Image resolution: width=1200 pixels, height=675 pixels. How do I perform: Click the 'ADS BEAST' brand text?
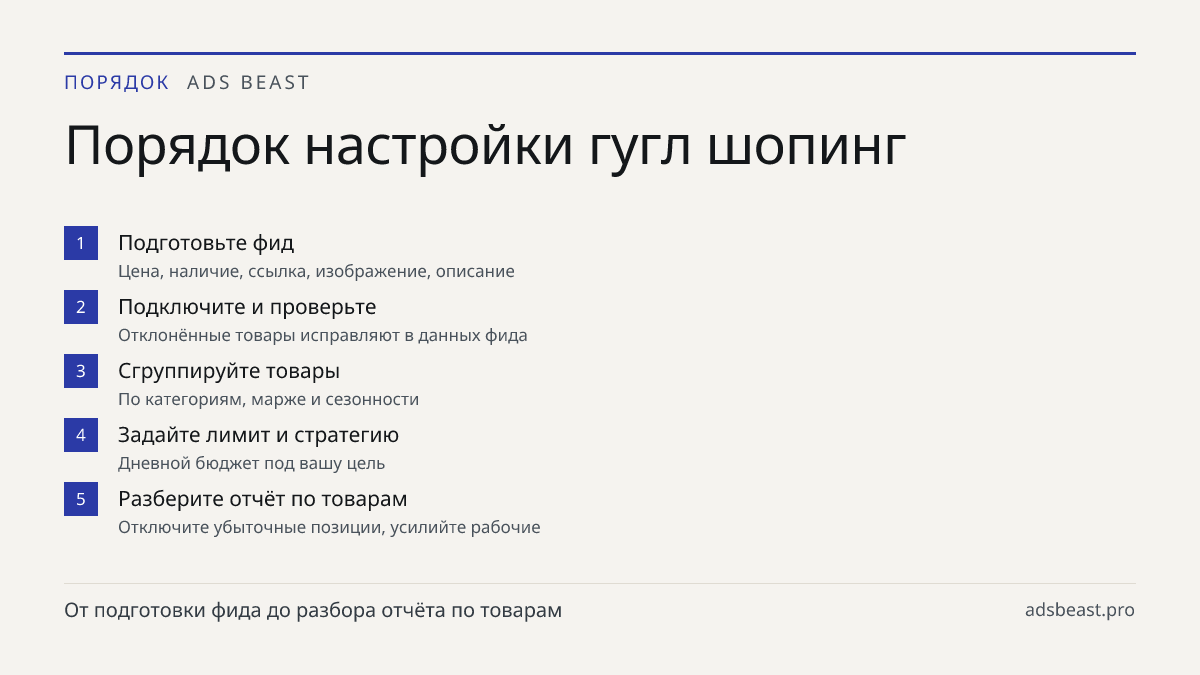pyautogui.click(x=248, y=83)
